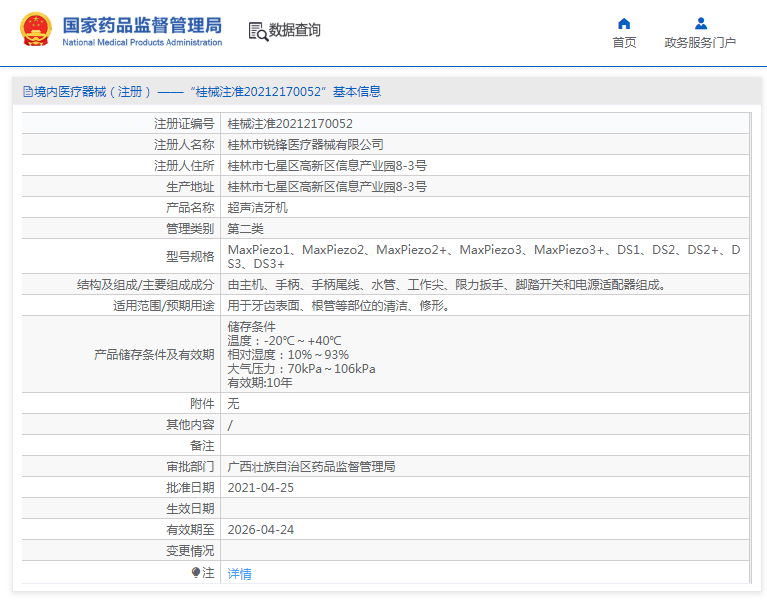Go to 首页 home page link

click(624, 43)
